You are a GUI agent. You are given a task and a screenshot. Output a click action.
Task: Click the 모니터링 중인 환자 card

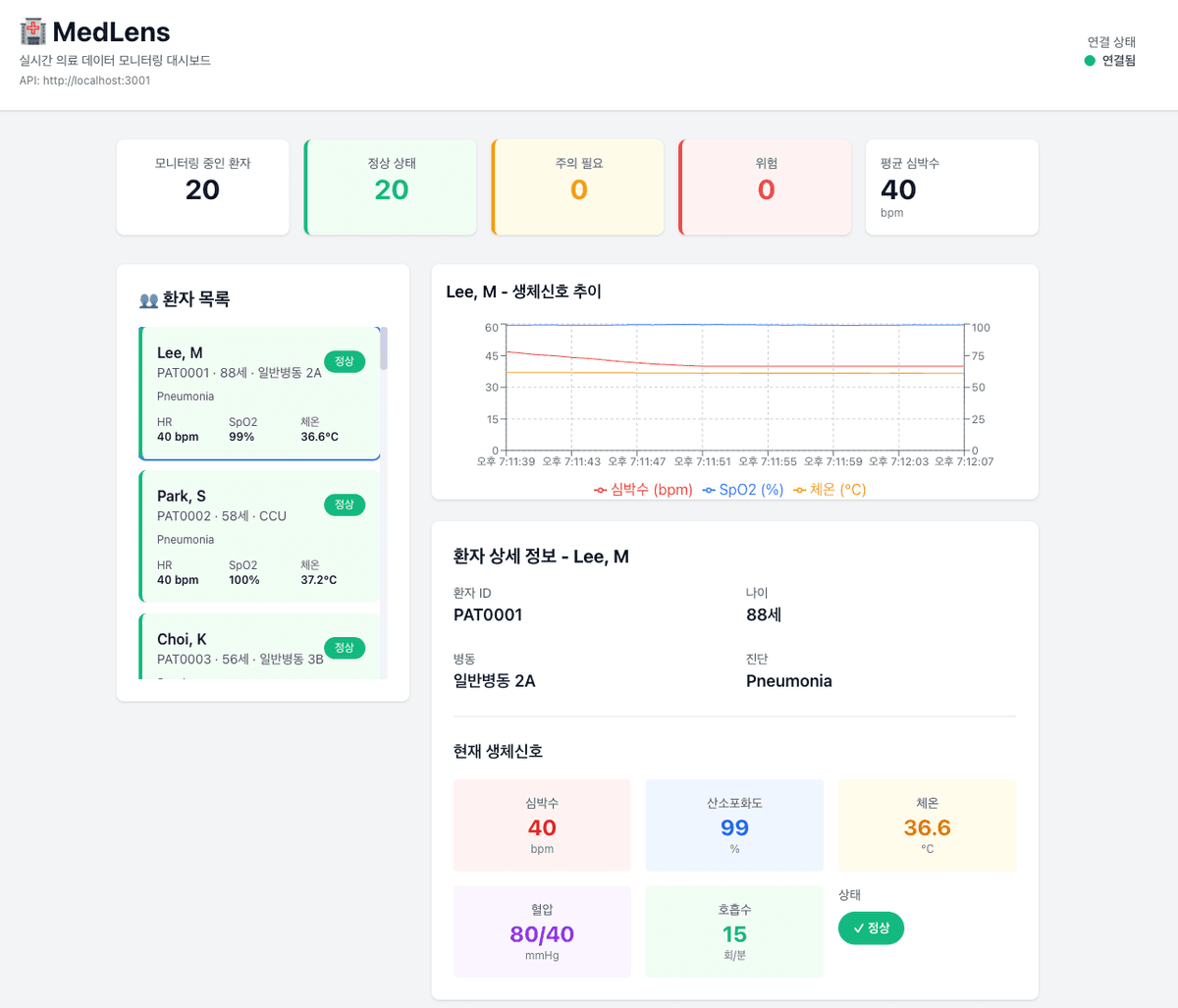[x=203, y=187]
